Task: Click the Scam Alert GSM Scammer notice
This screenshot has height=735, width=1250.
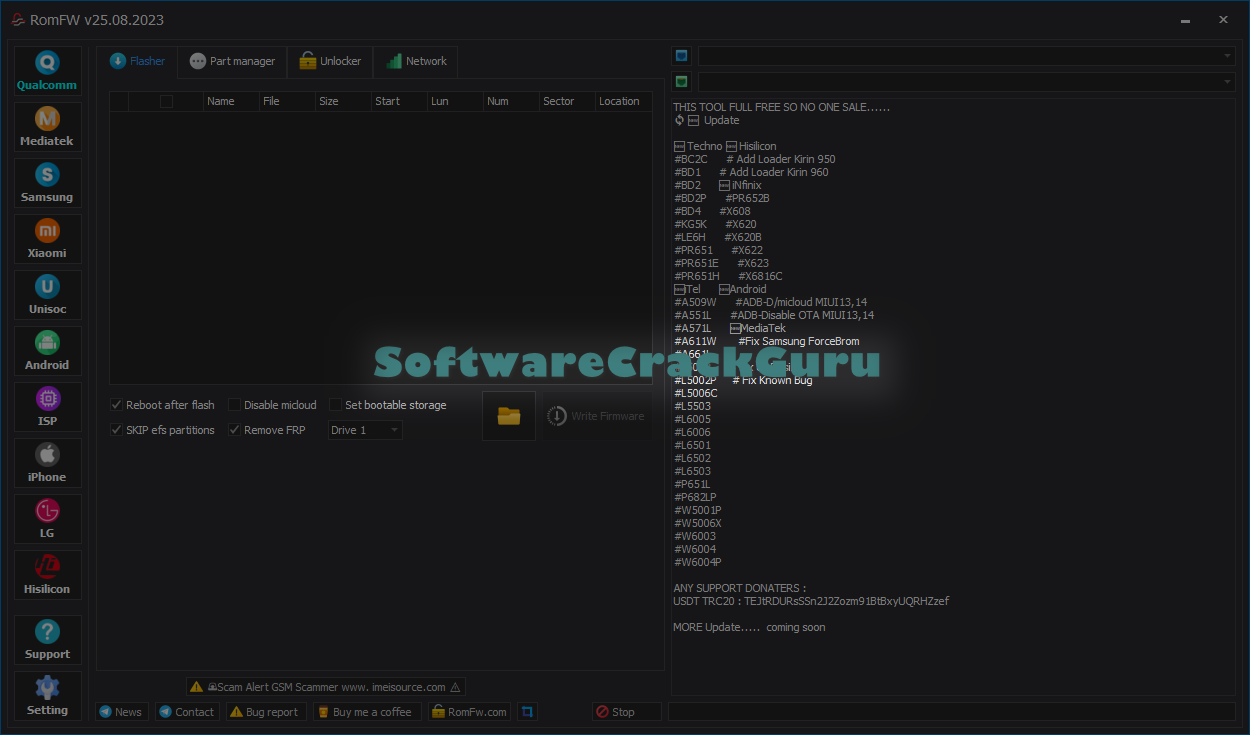Action: [326, 687]
